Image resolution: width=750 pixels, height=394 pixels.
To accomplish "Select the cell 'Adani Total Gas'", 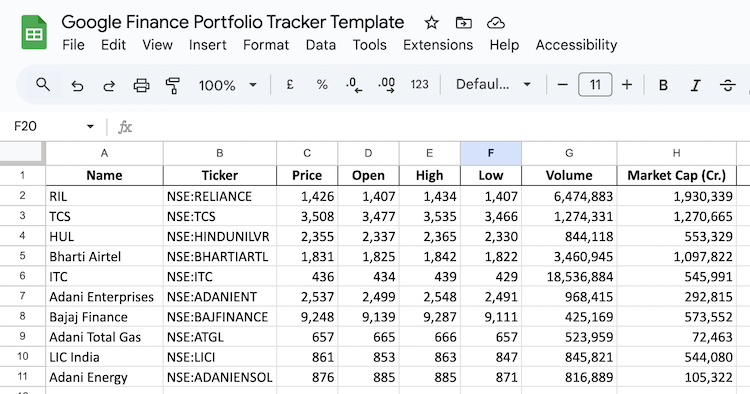I will pyautogui.click(x=104, y=337).
